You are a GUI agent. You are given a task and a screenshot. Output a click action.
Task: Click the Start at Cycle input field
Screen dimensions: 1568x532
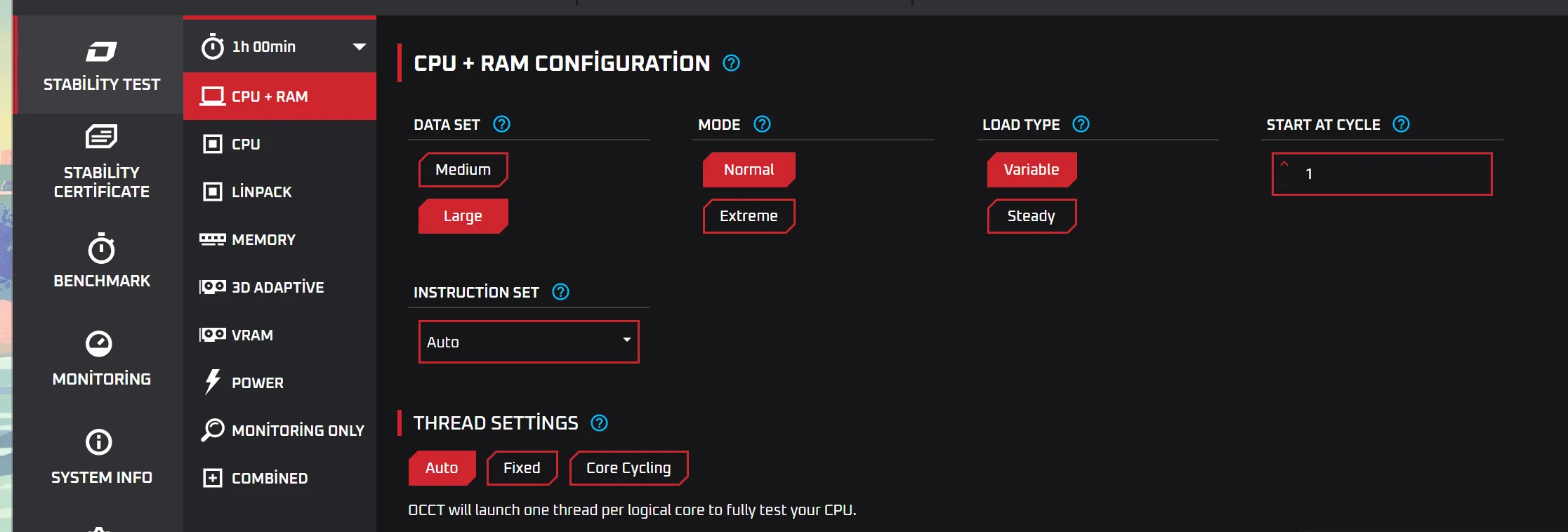(x=1390, y=174)
